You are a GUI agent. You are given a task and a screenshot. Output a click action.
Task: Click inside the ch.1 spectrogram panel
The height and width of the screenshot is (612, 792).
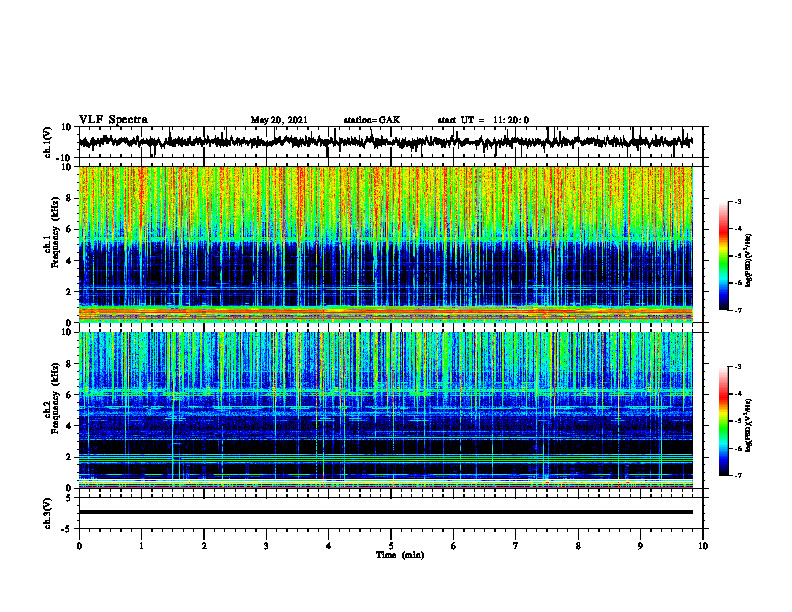pyautogui.click(x=386, y=244)
